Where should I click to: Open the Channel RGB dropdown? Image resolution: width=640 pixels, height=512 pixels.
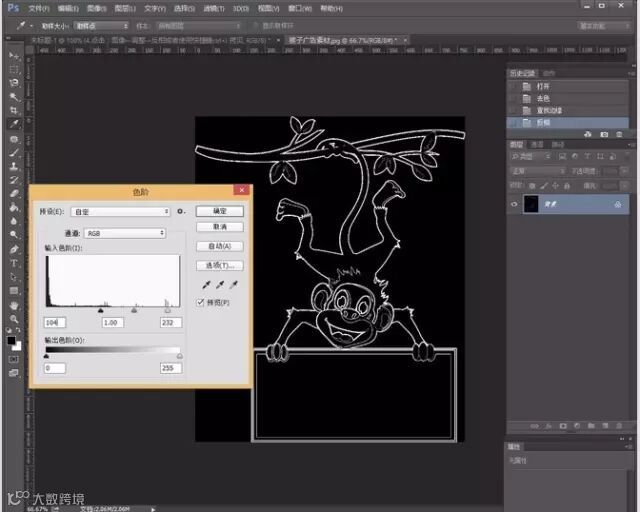click(125, 233)
